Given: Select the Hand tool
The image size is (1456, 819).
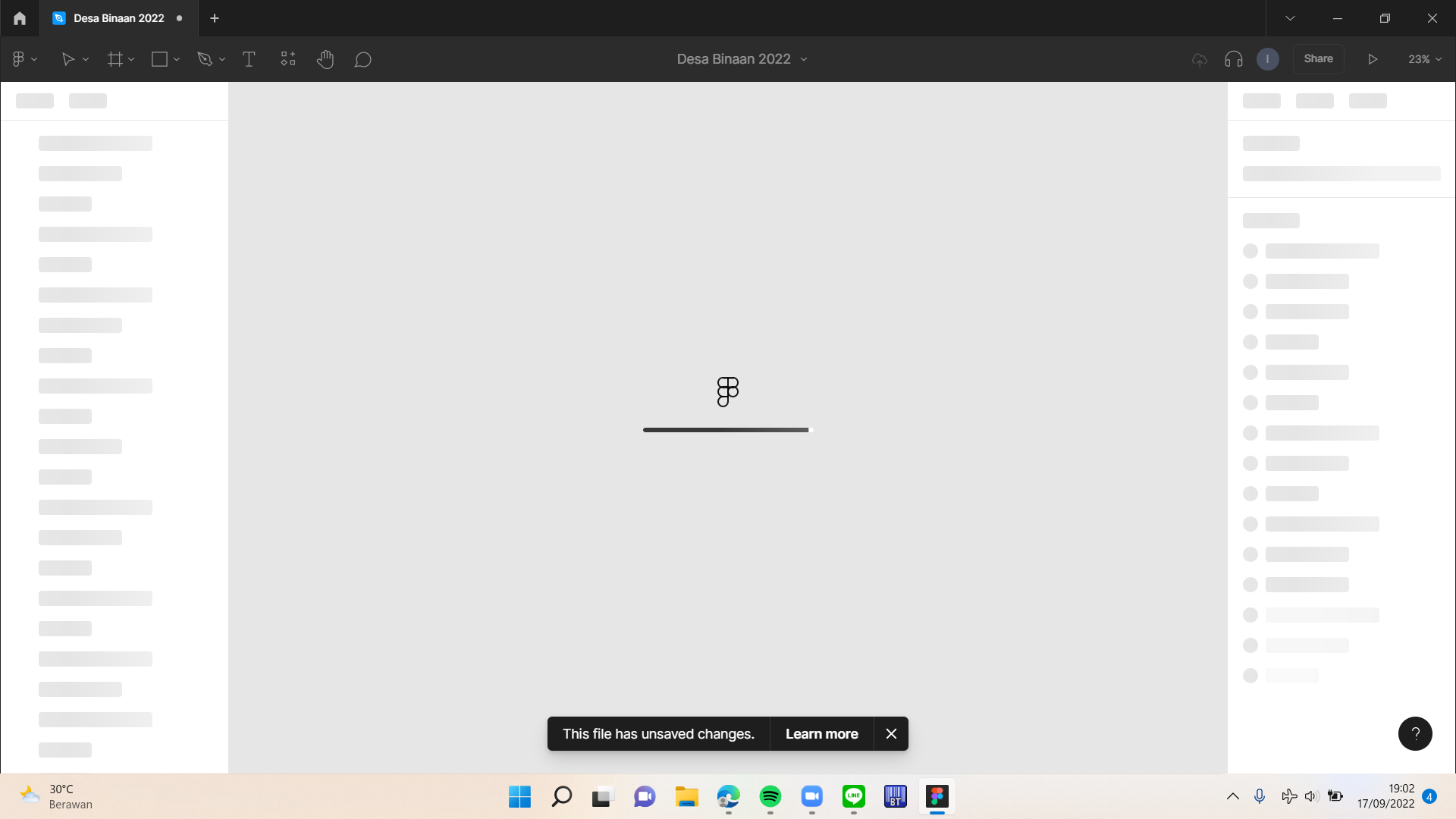Looking at the screenshot, I should [x=325, y=59].
